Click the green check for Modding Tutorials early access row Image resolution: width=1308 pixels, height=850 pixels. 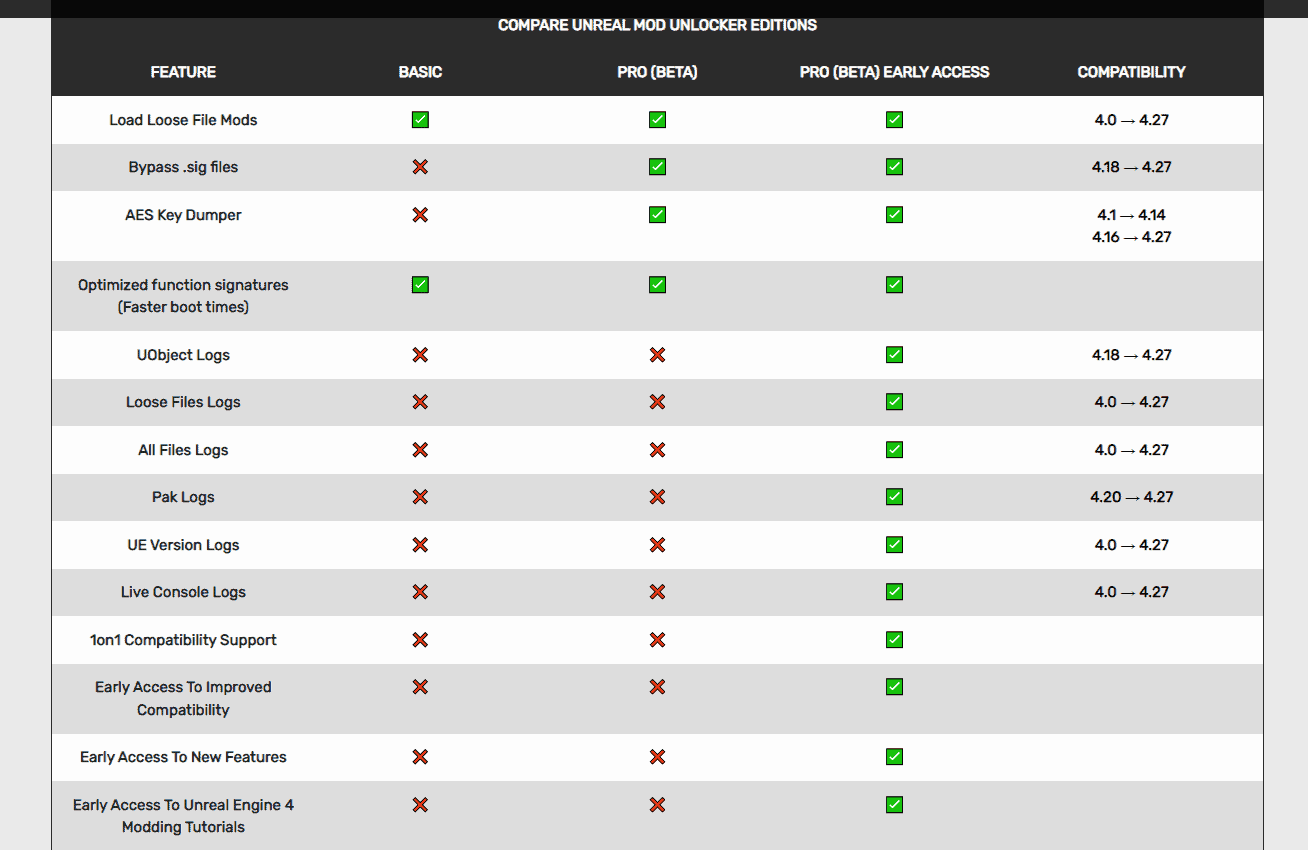pos(894,805)
